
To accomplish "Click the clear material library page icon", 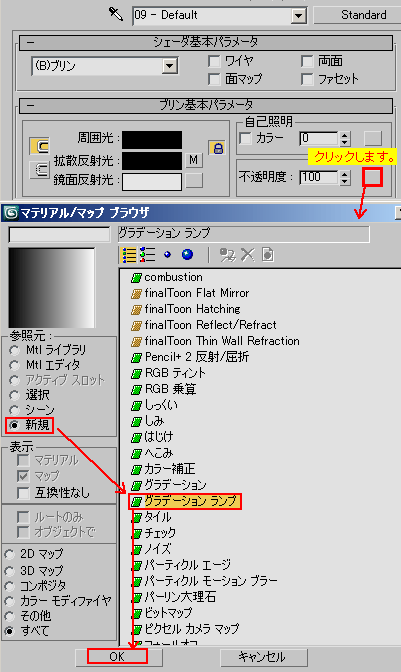I will 267,255.
